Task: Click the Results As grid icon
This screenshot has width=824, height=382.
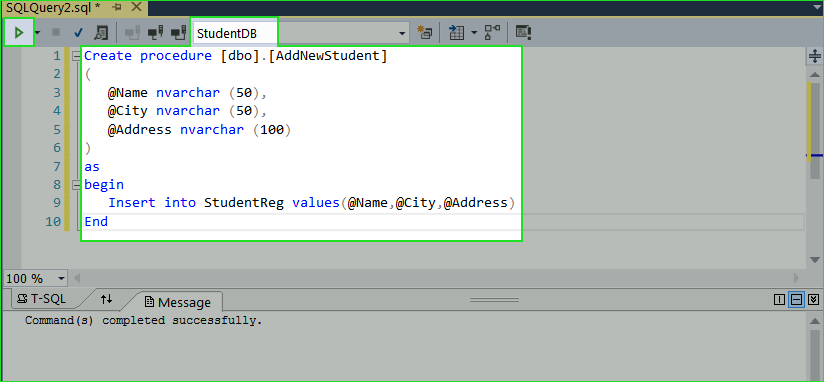Action: (x=457, y=33)
